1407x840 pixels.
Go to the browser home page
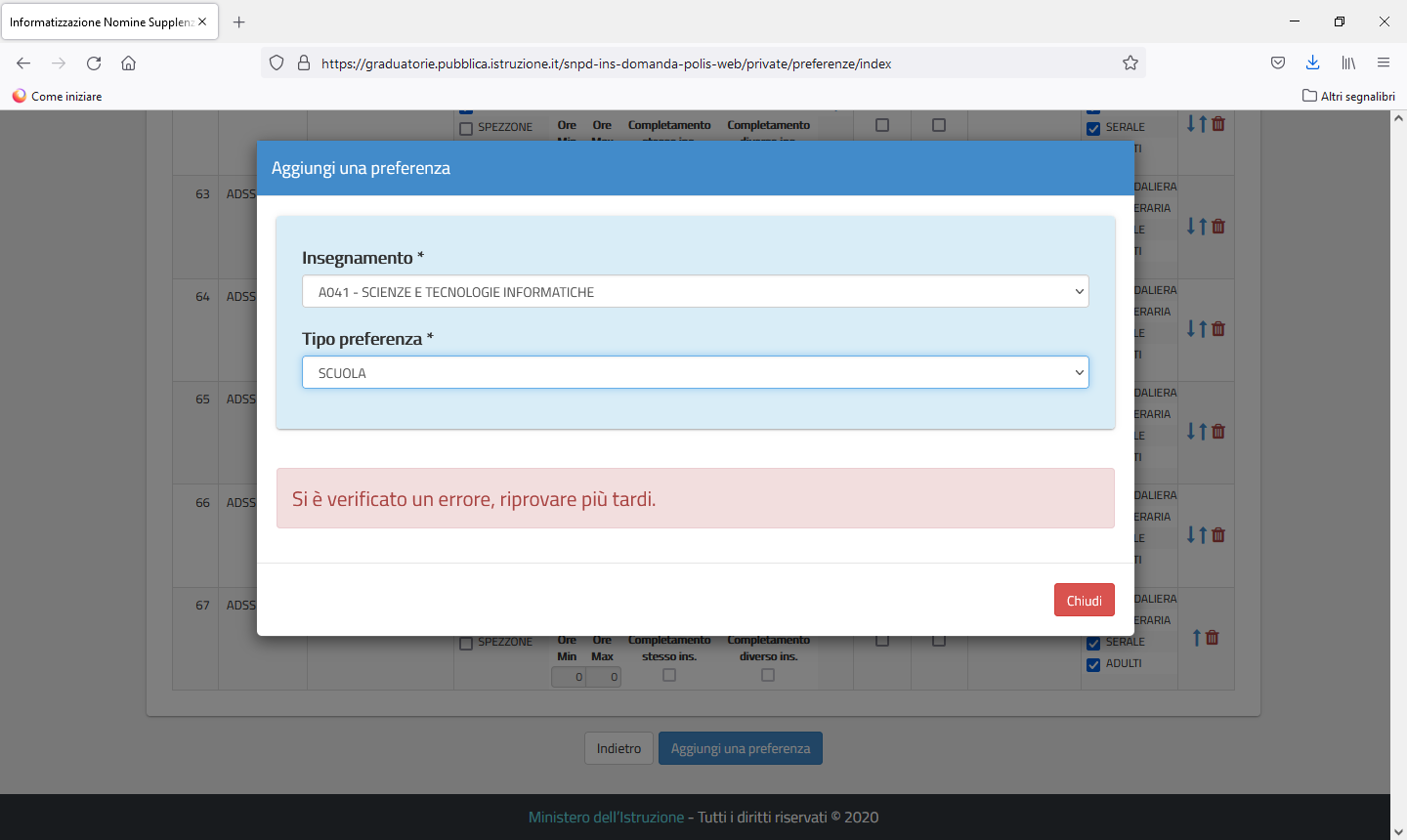pyautogui.click(x=128, y=63)
